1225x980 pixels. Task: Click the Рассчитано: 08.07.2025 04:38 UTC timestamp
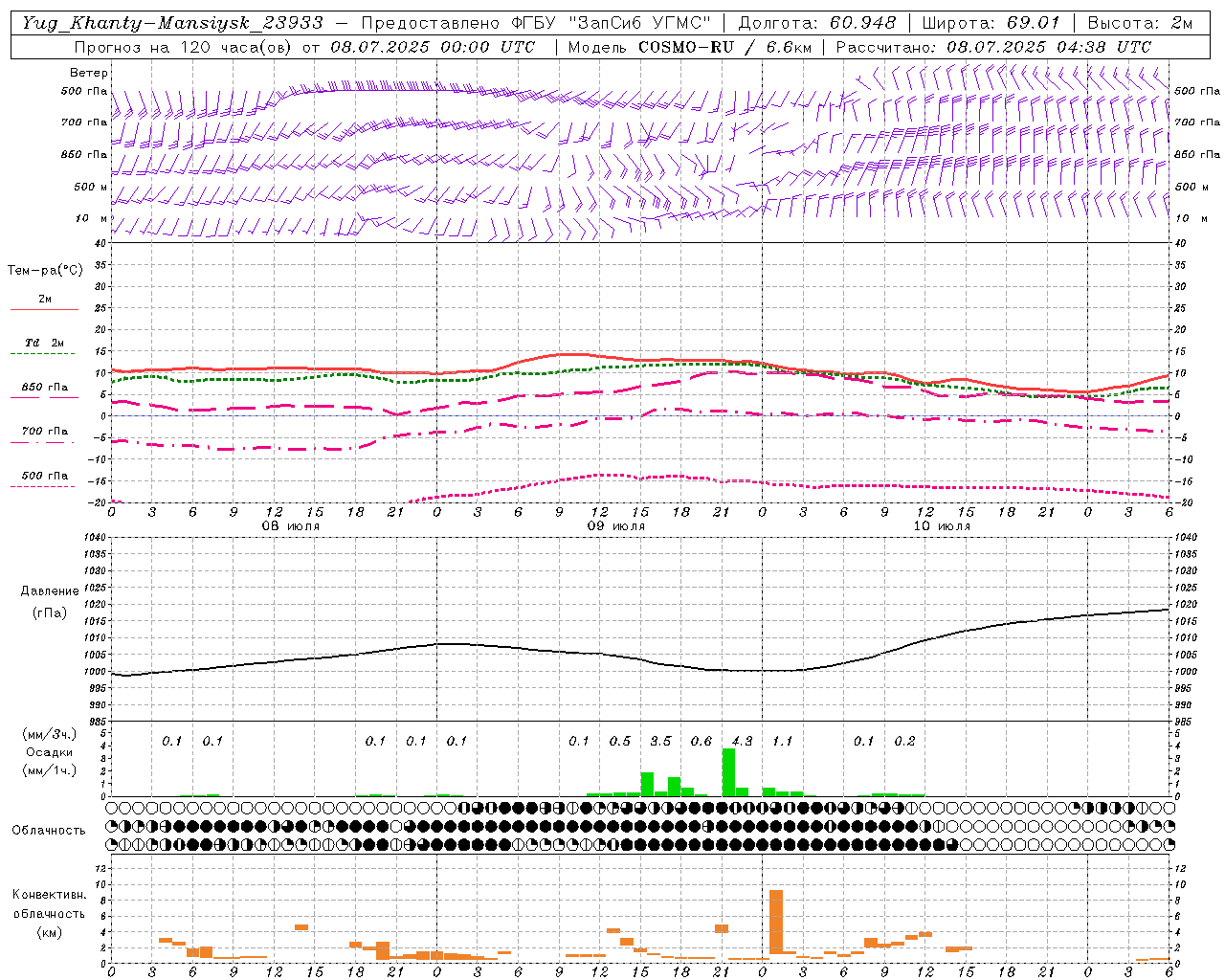994,47
